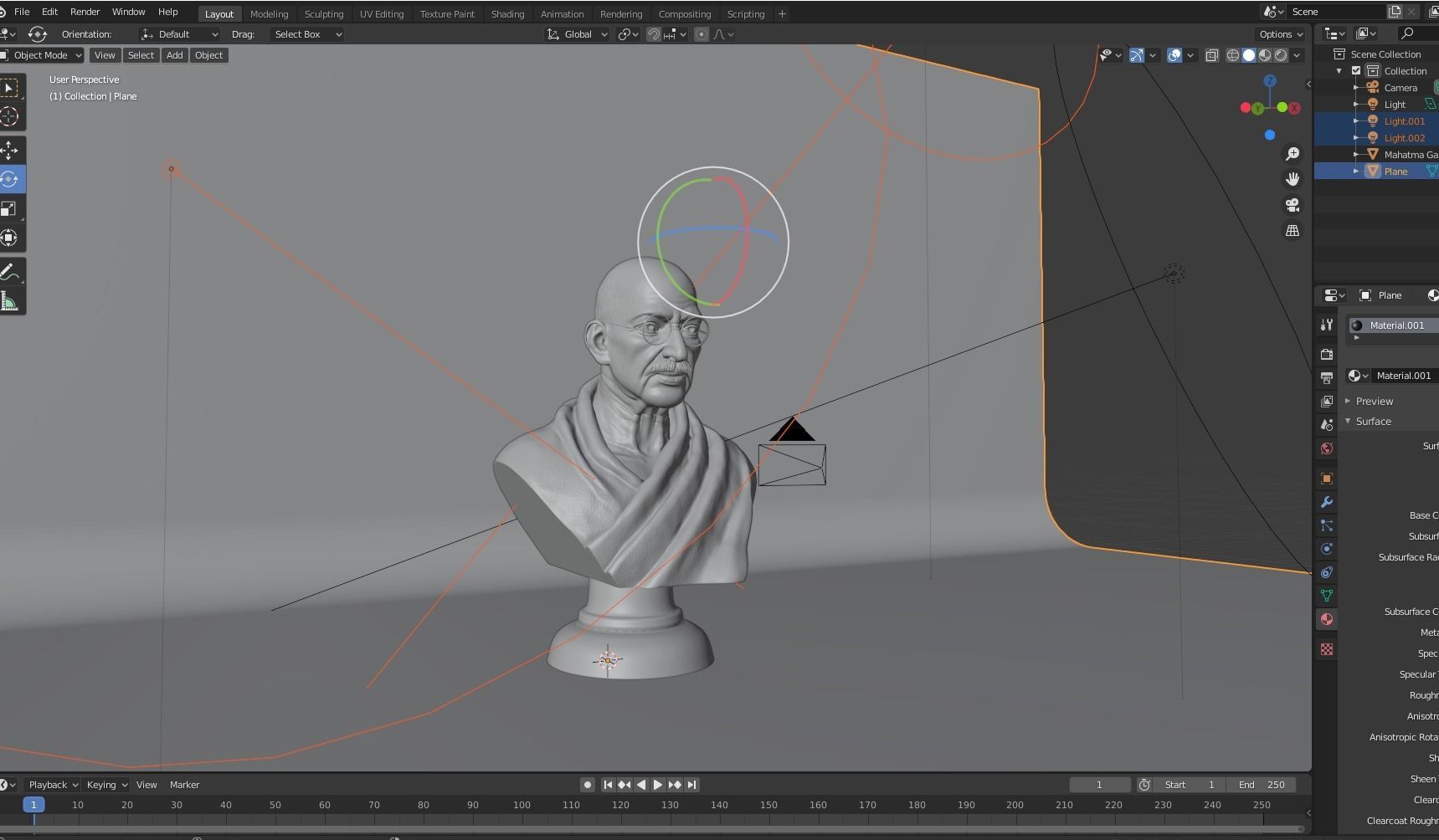
Task: Click the Z axis on navigation gizmo
Action: tap(1270, 81)
